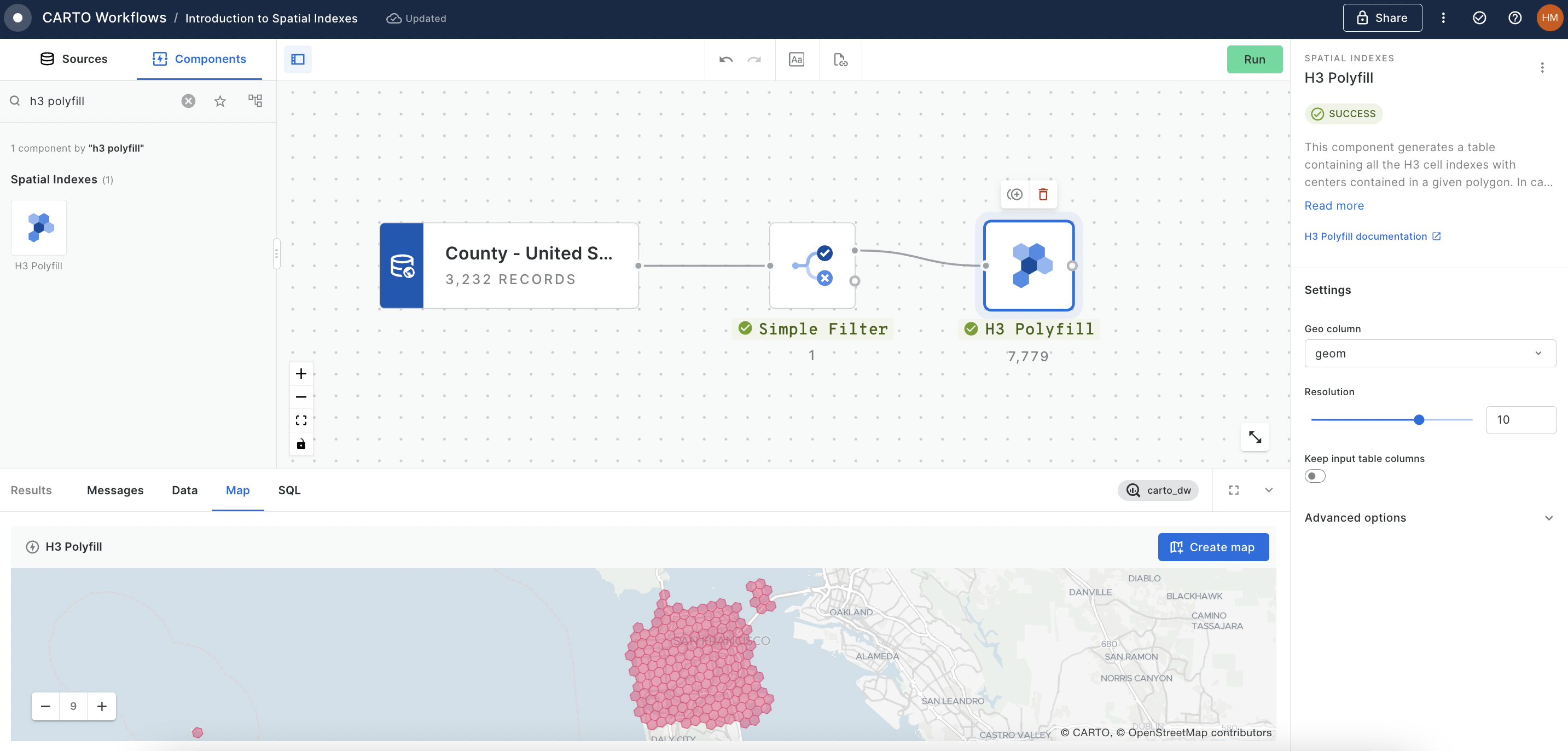Click the redo arrow
The height and width of the screenshot is (751, 1568).
tap(754, 59)
